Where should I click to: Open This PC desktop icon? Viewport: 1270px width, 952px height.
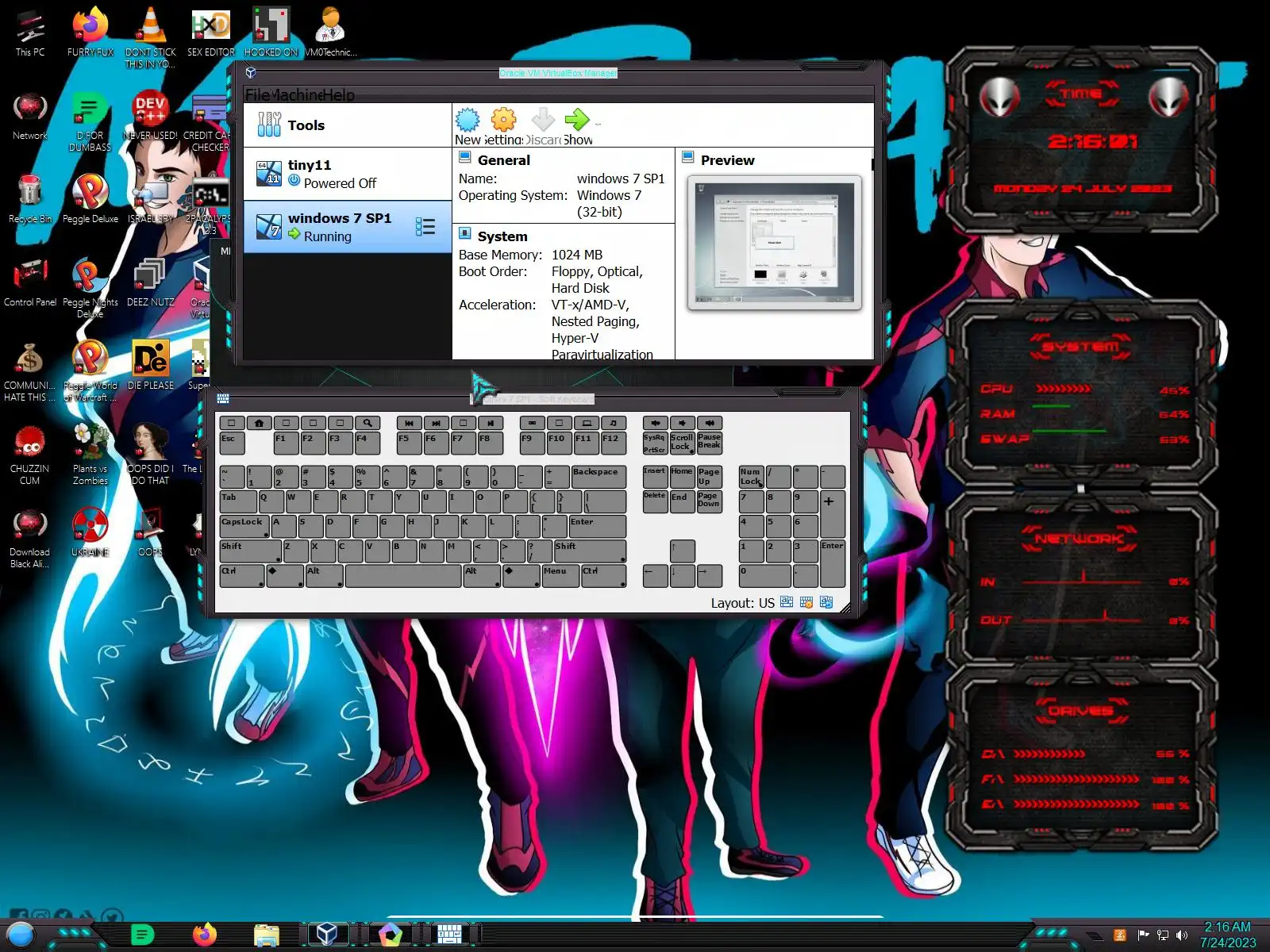pos(30,33)
